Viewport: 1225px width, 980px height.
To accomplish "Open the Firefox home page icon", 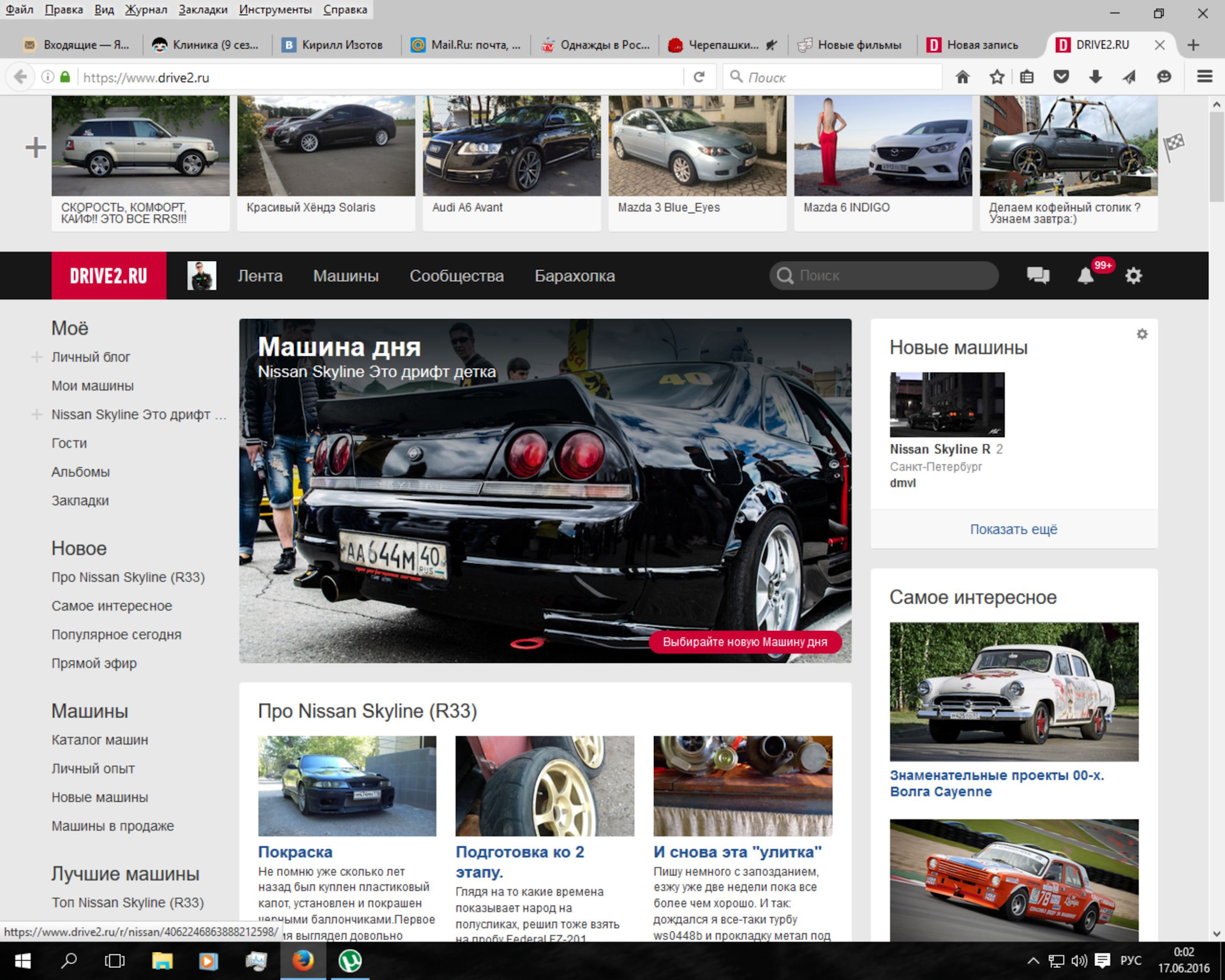I will click(x=963, y=77).
